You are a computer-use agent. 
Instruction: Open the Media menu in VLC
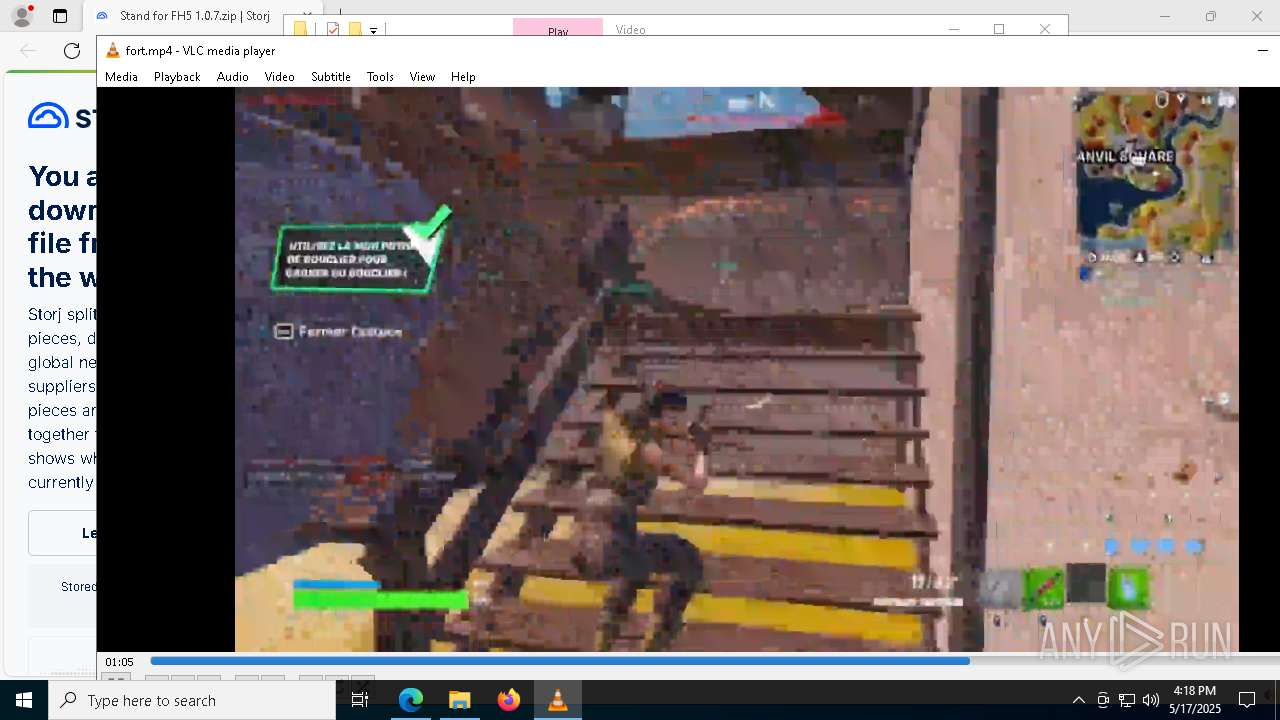(121, 77)
